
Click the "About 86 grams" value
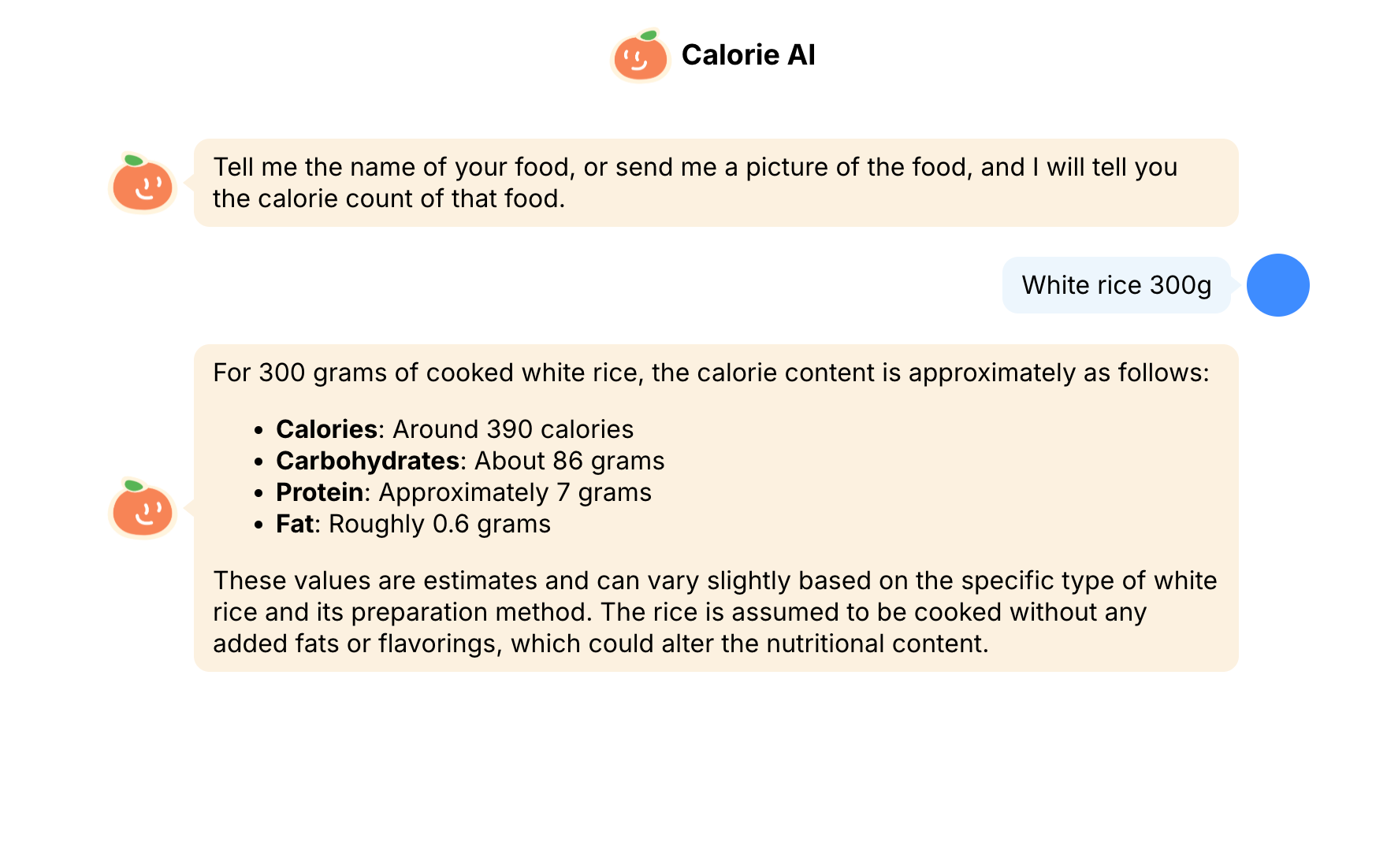point(569,461)
